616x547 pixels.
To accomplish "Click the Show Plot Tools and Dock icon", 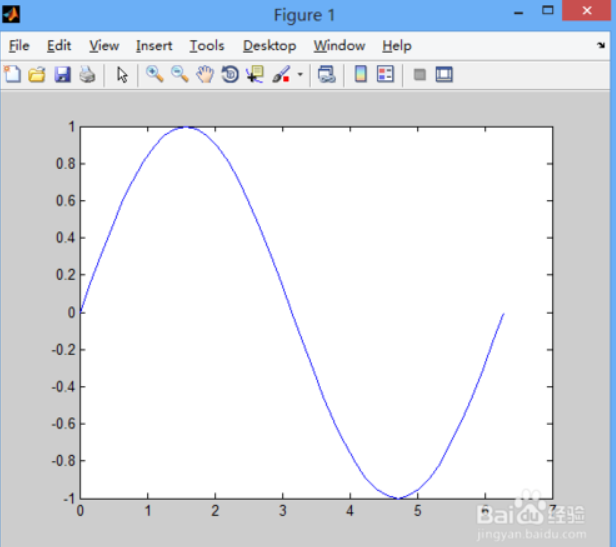I will tap(444, 74).
